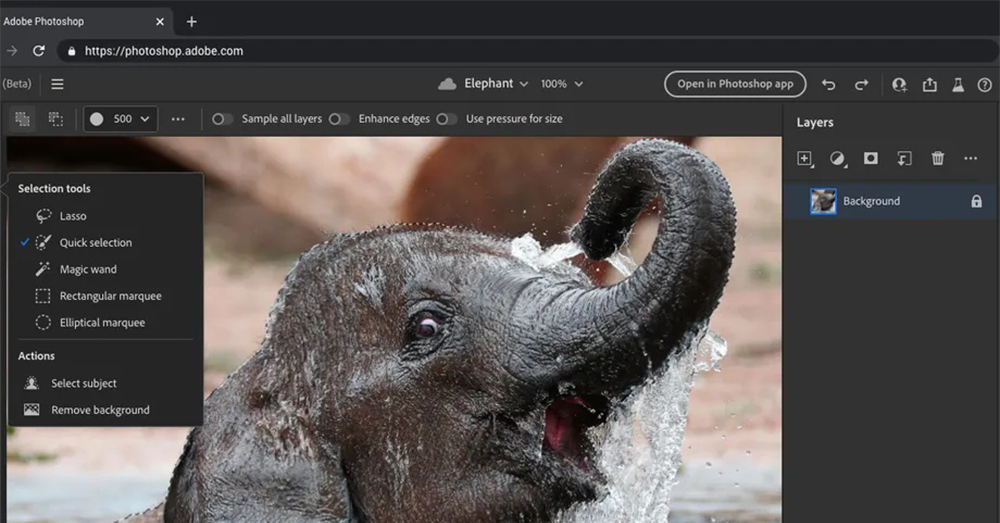Toggle Use pressure for size switch

point(446,119)
